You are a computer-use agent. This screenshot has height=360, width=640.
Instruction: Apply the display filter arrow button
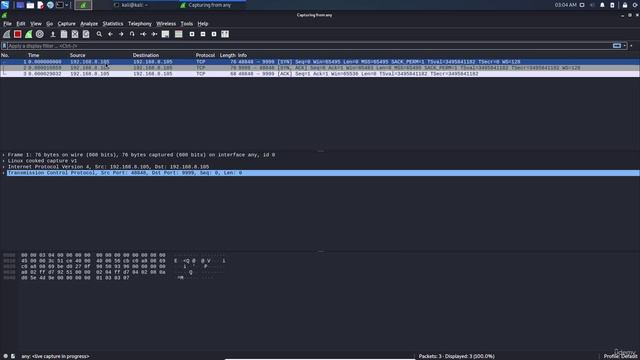tap(617, 46)
